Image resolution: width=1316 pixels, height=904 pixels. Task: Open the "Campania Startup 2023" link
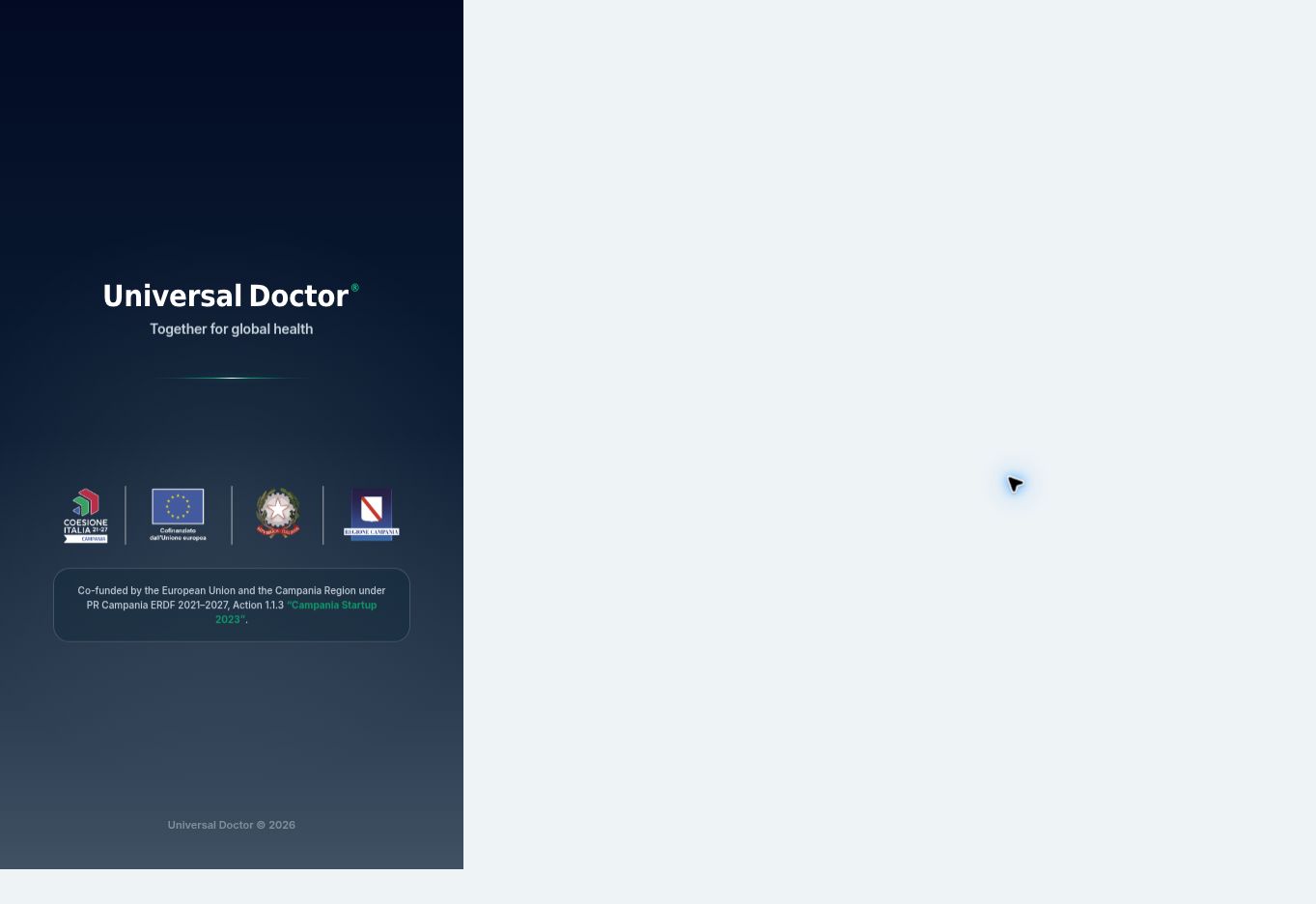(x=295, y=612)
